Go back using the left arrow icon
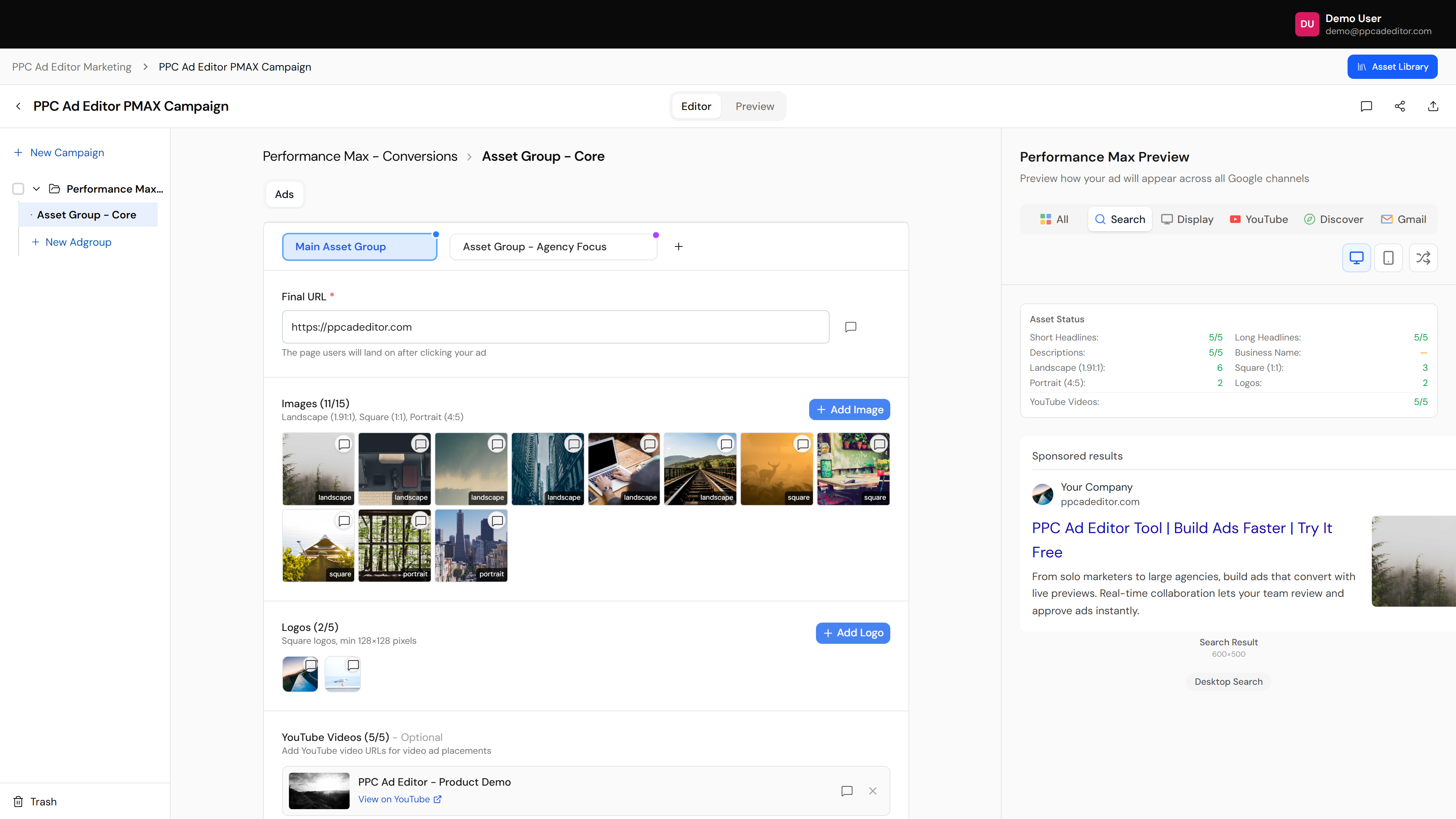This screenshot has height=819, width=1456. click(19, 106)
